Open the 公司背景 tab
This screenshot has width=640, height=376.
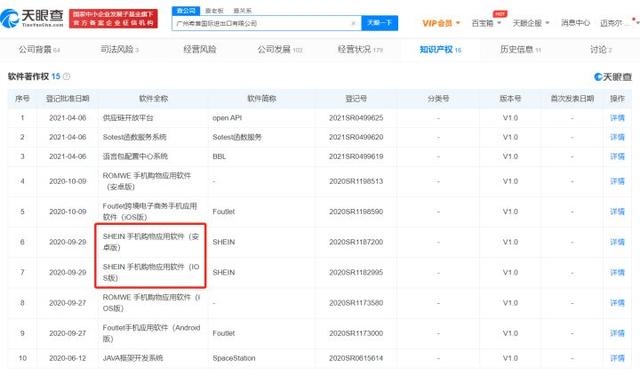[x=39, y=49]
